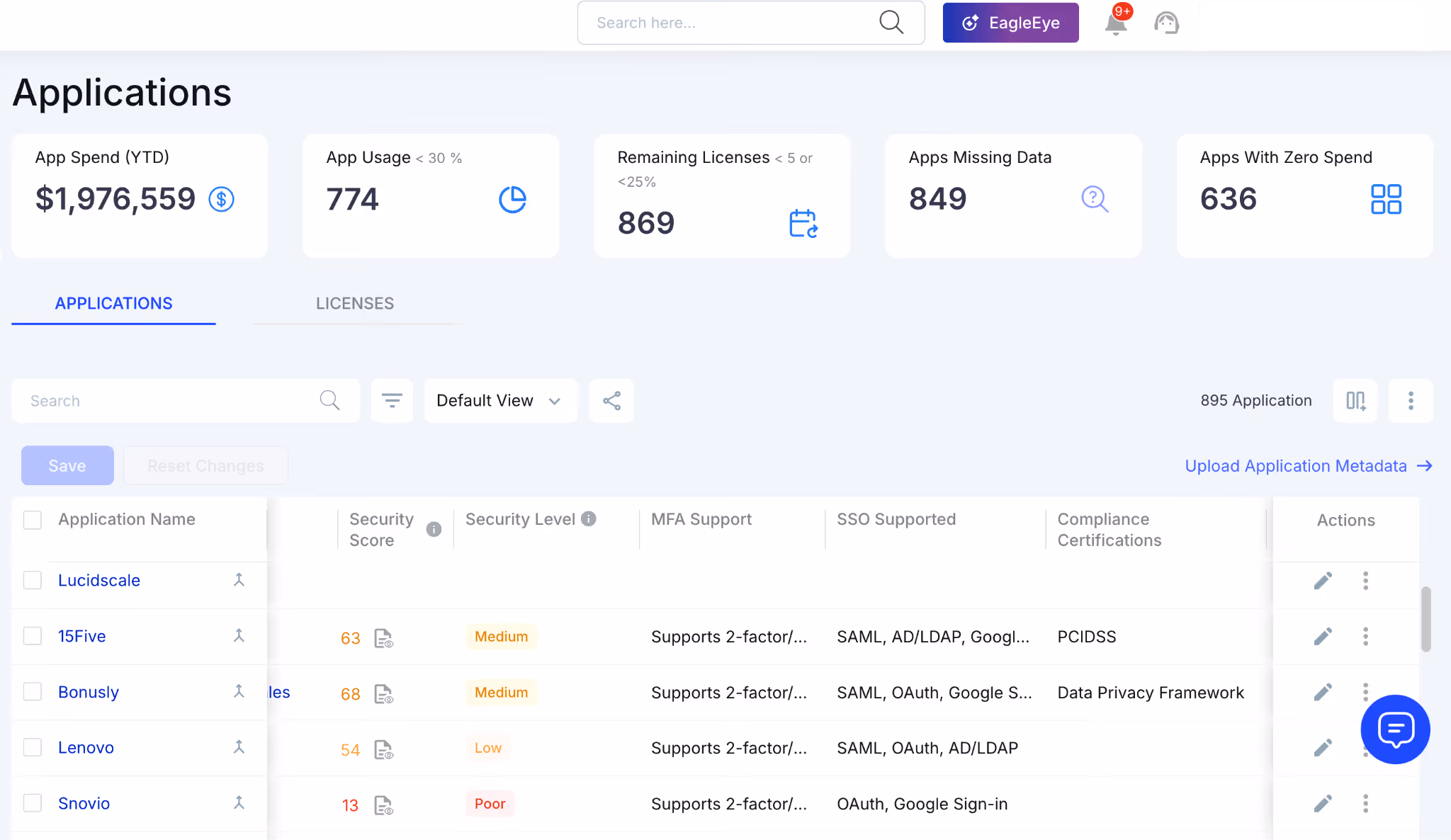Open the filter icon next to search
The image size is (1451, 840).
click(x=392, y=401)
